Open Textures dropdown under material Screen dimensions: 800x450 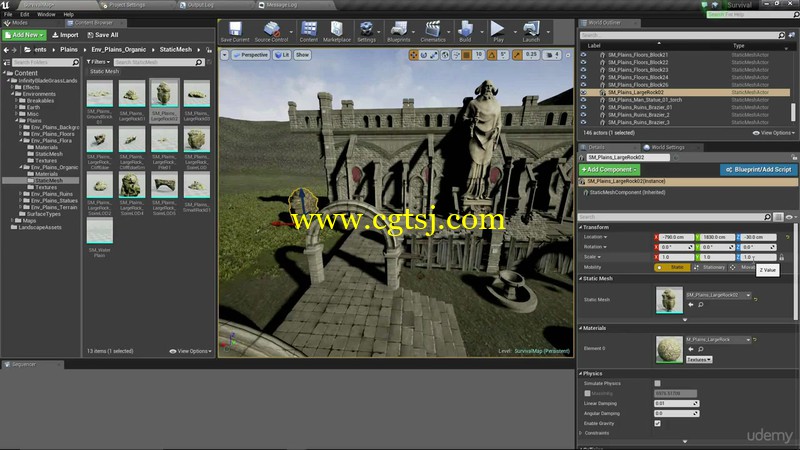698,360
